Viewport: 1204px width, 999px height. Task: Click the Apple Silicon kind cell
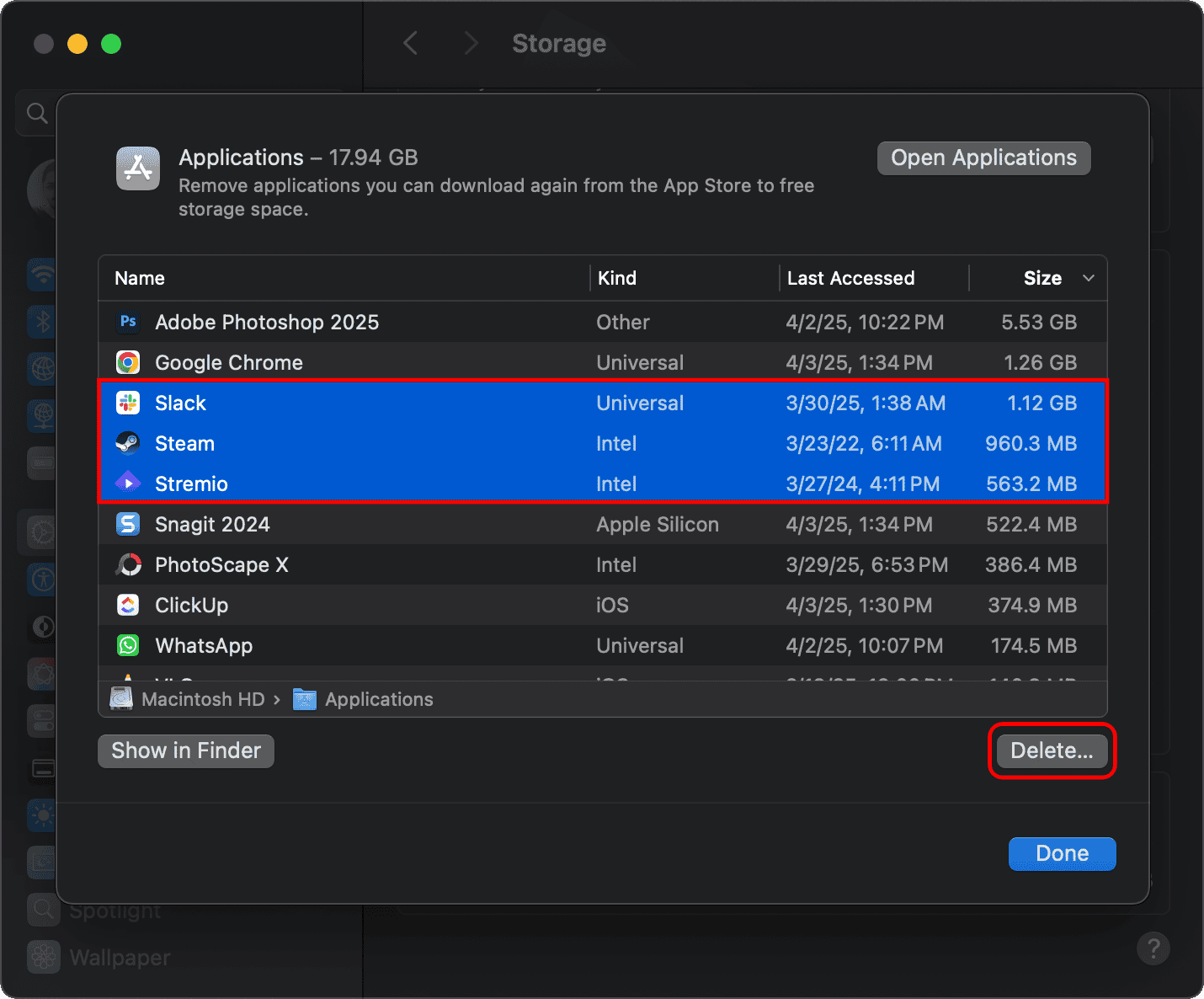click(658, 524)
